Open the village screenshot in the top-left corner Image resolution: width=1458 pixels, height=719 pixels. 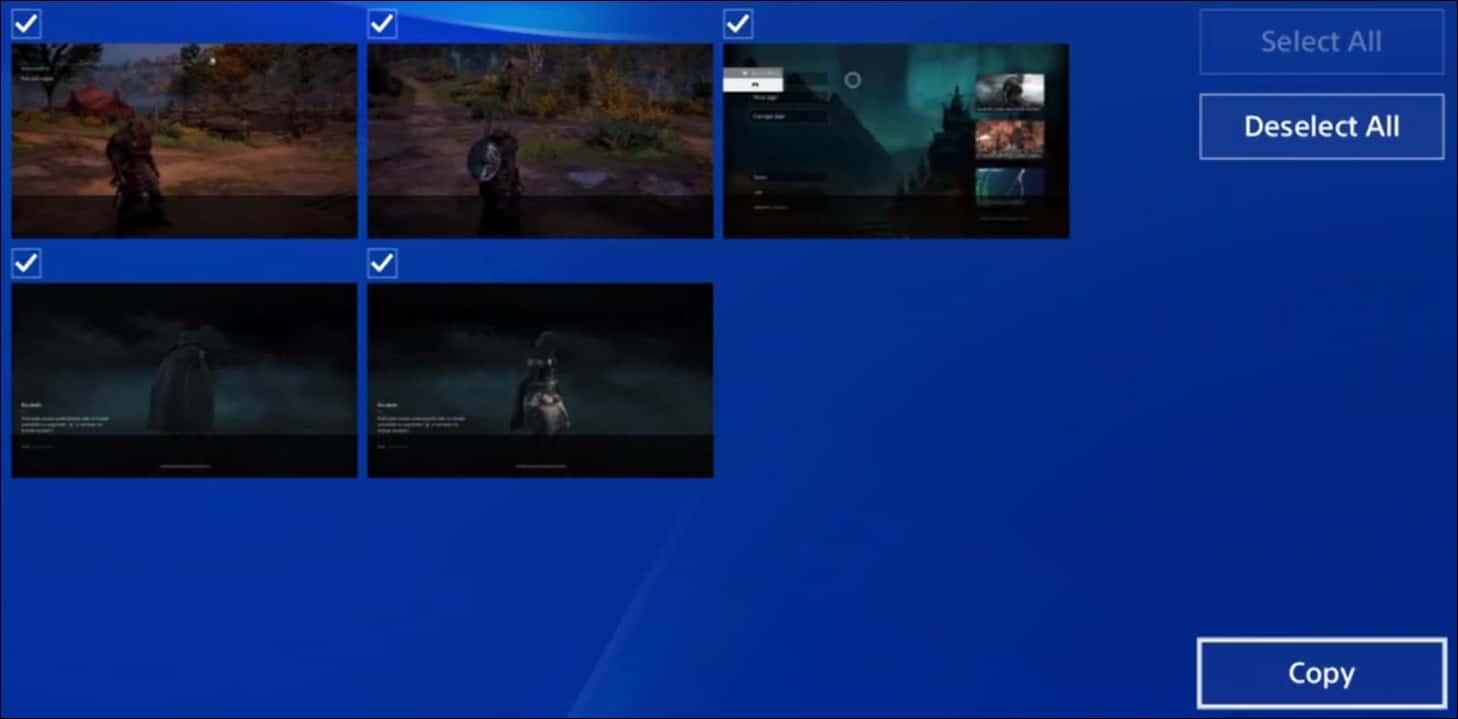[x=184, y=140]
